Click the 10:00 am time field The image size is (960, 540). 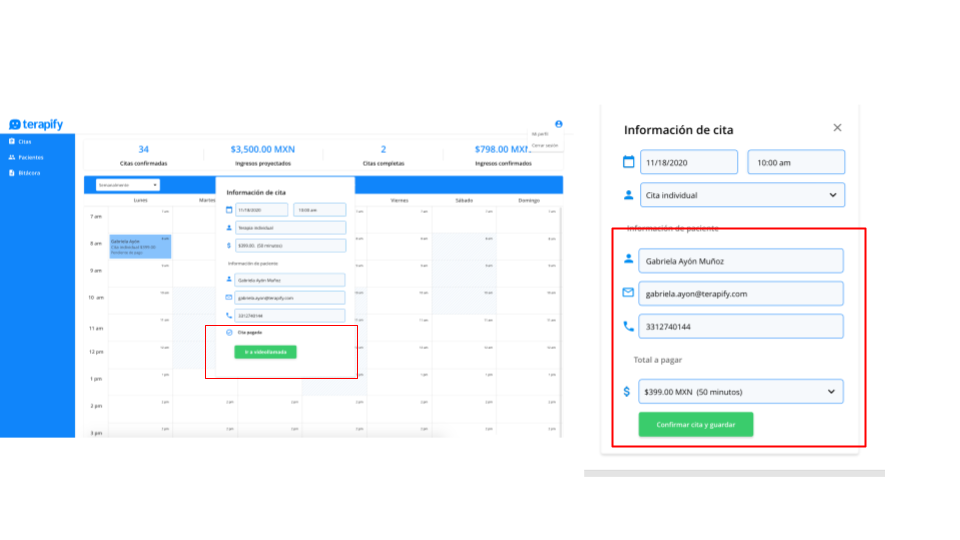click(796, 162)
